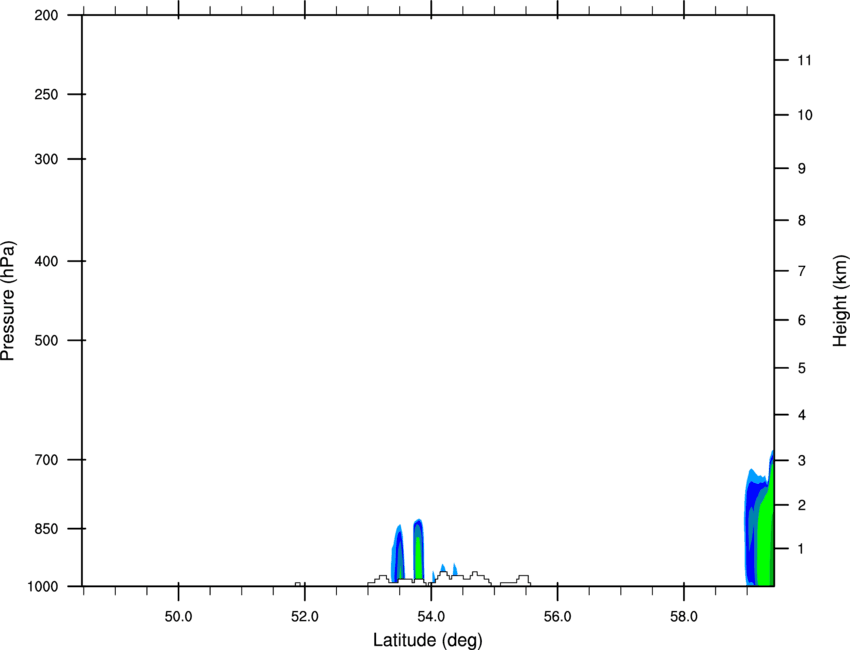Select the 1000 pressure tick label

click(43, 587)
